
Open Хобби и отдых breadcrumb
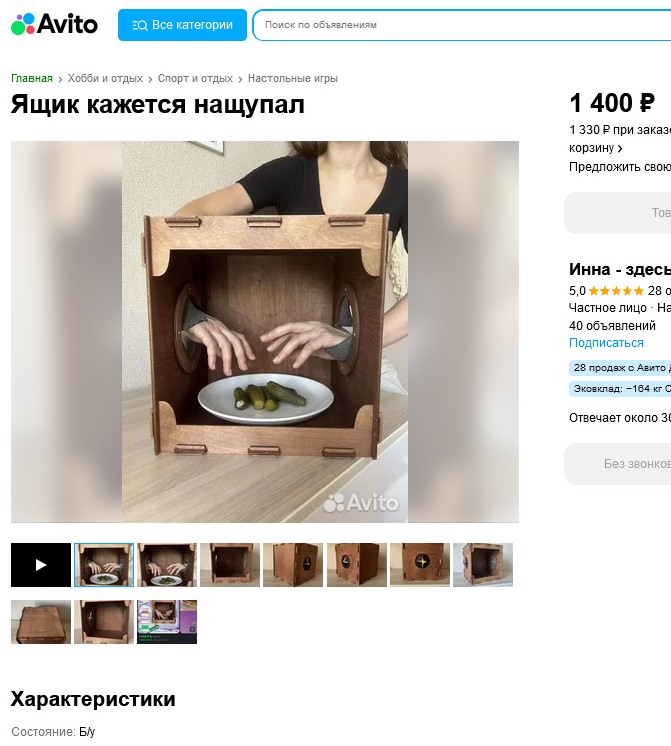pos(105,79)
